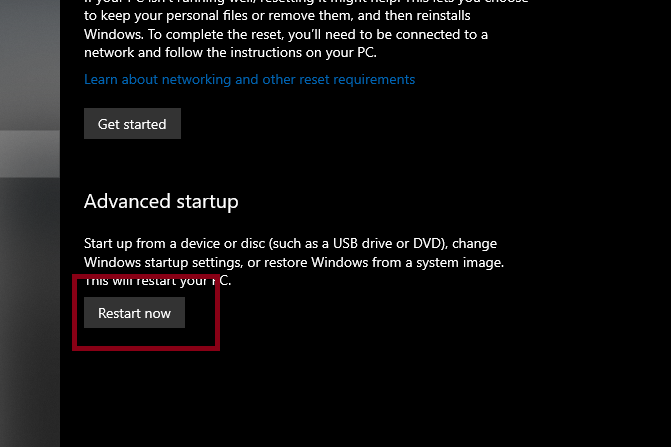Click 'connected to a' in reset paragraph
This screenshot has height=447, width=671.
click(x=442, y=34)
